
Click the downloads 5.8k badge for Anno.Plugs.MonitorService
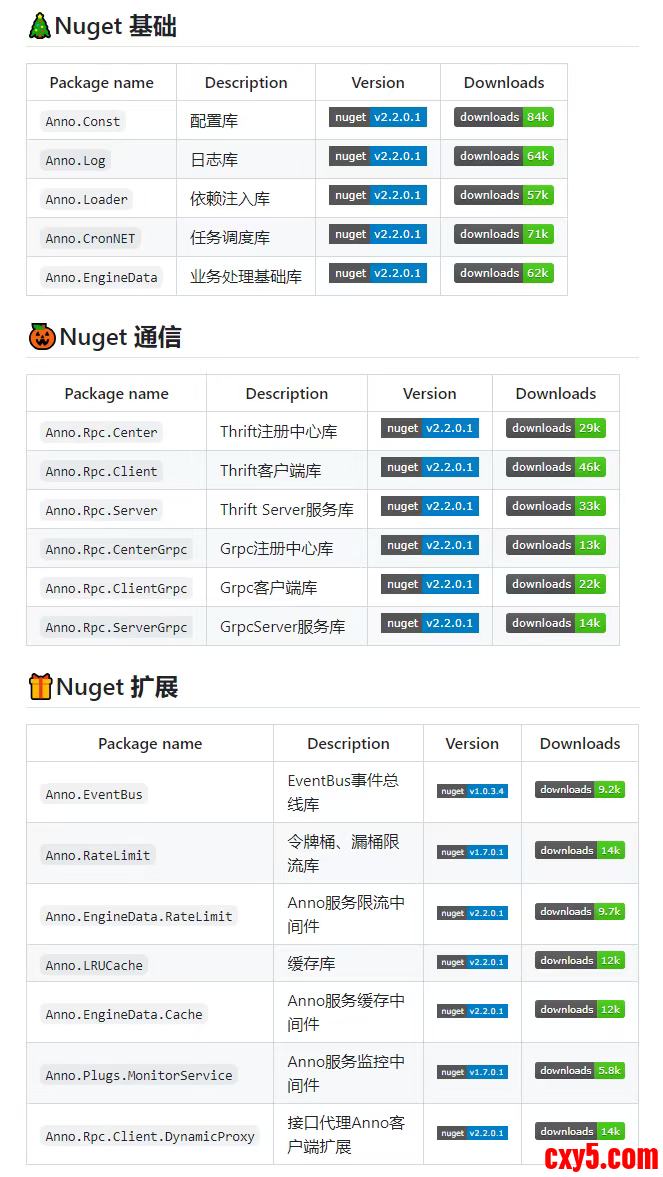coord(580,1071)
